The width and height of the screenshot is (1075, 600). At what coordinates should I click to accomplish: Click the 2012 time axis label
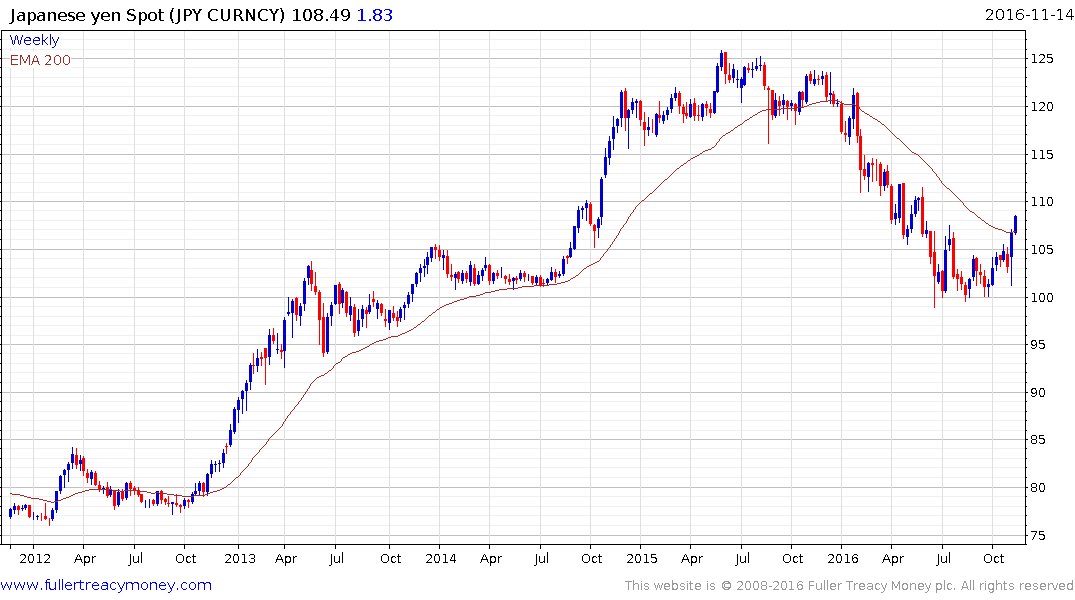(x=35, y=558)
